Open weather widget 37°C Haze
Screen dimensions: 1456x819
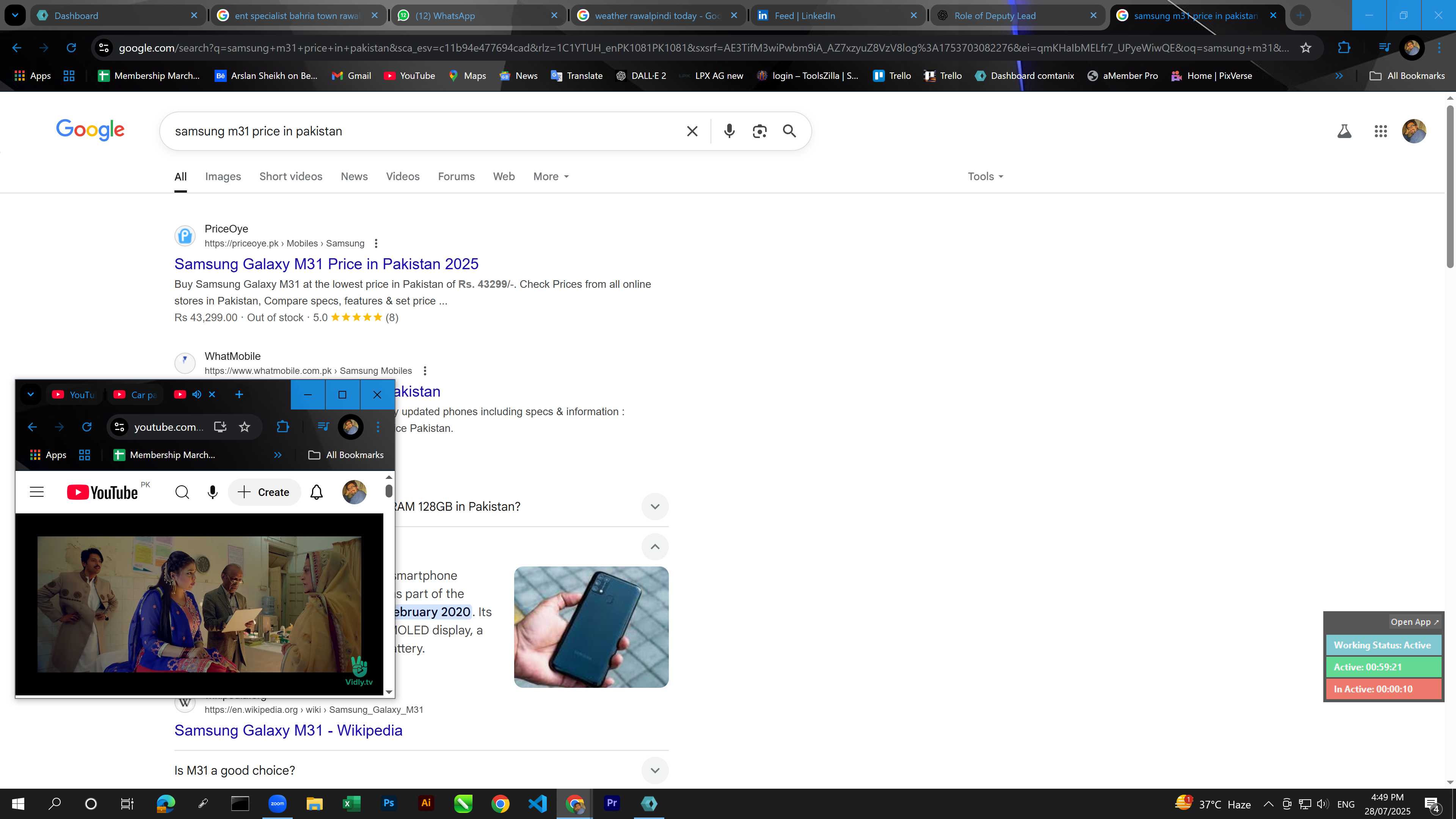(x=1213, y=804)
